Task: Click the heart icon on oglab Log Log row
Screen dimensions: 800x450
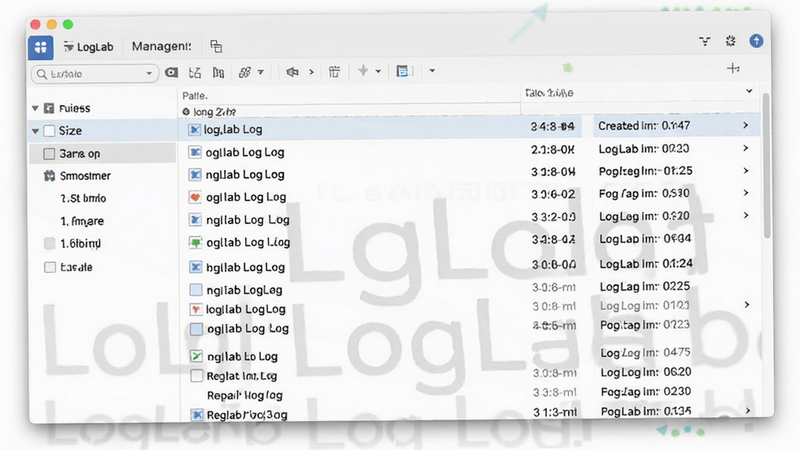Action: pos(195,197)
